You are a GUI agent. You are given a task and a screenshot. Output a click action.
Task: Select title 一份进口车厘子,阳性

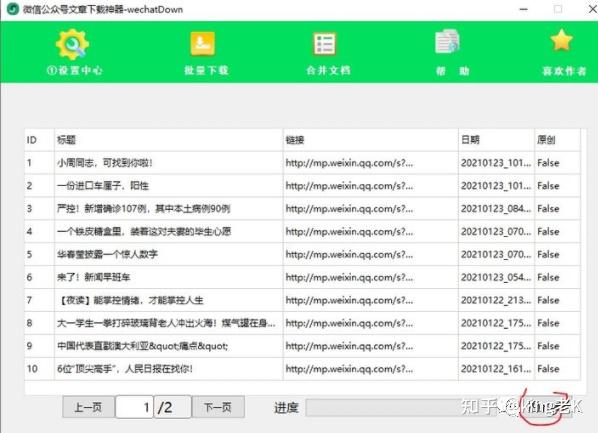click(x=103, y=186)
